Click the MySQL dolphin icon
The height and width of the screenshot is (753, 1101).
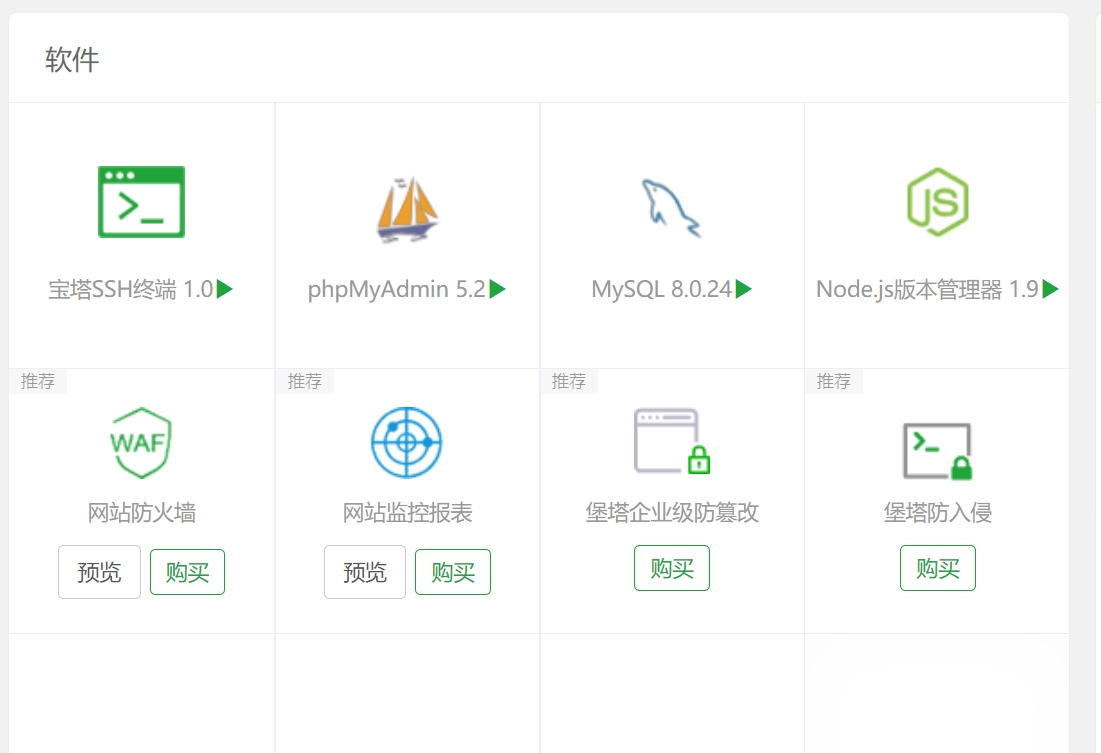(x=671, y=209)
